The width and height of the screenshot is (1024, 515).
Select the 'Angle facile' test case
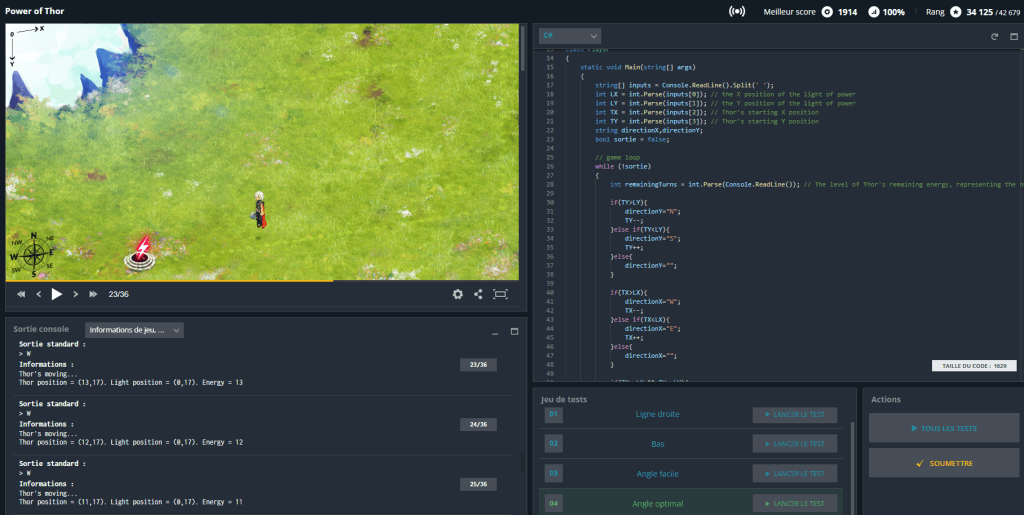pos(657,474)
